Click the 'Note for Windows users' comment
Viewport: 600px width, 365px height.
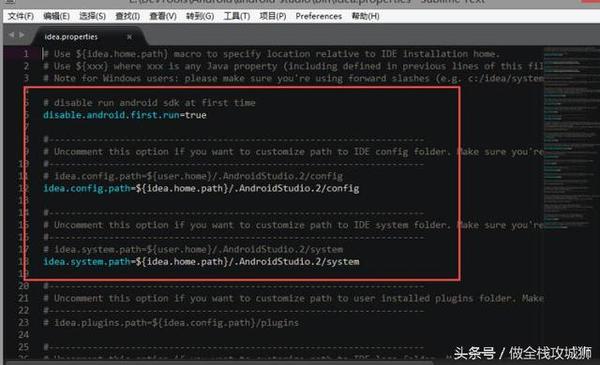(x=293, y=78)
